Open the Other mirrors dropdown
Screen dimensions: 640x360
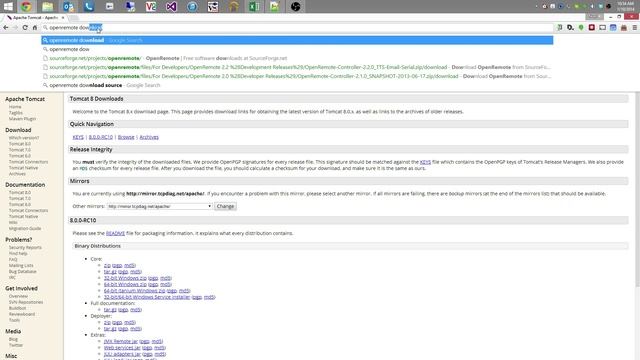point(160,206)
